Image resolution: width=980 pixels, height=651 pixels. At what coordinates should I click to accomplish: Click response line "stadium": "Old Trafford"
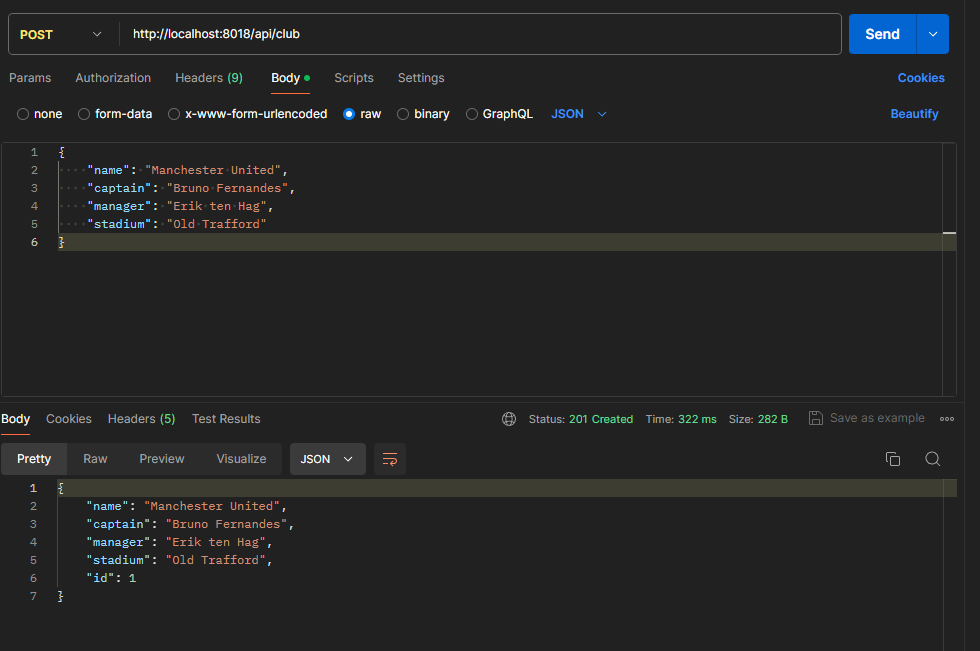pos(179,560)
